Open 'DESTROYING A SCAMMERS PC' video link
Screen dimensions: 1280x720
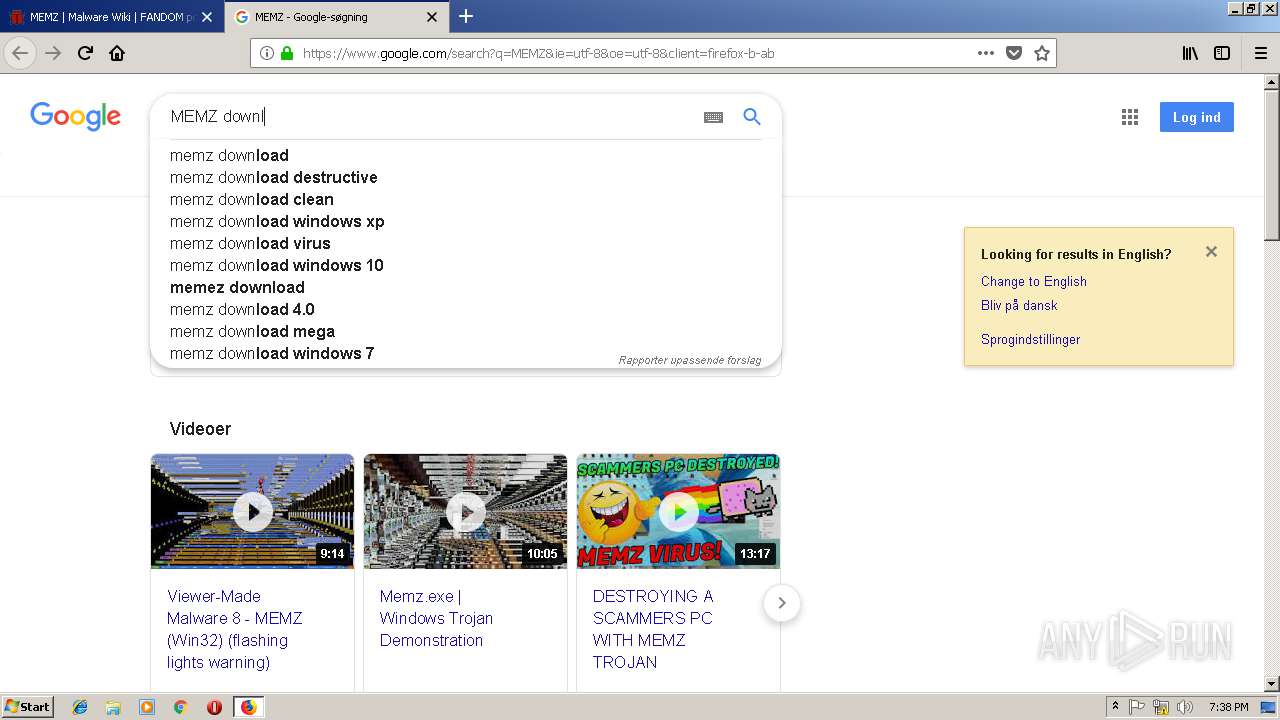pos(653,629)
